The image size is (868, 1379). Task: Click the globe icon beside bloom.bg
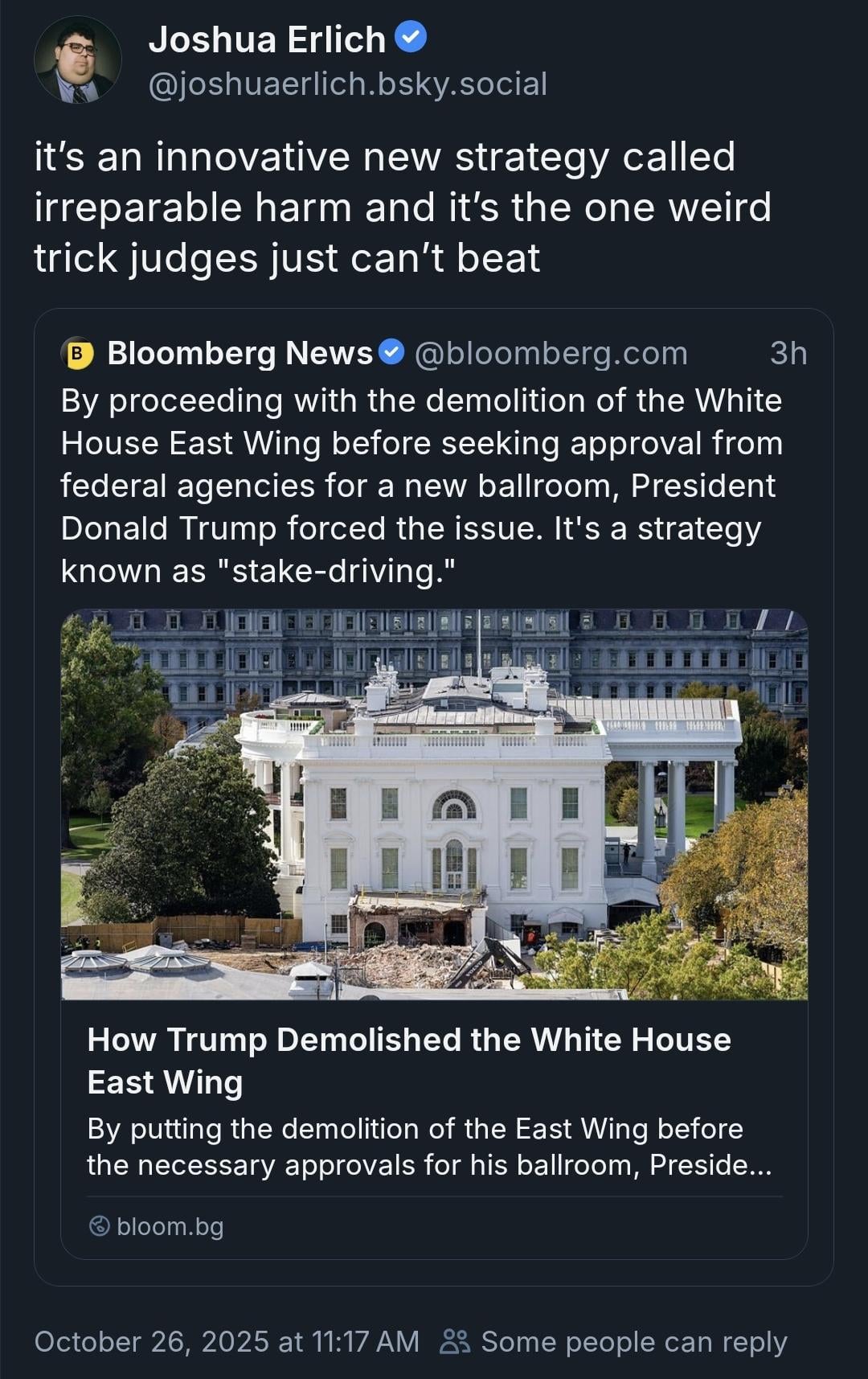(x=99, y=1226)
